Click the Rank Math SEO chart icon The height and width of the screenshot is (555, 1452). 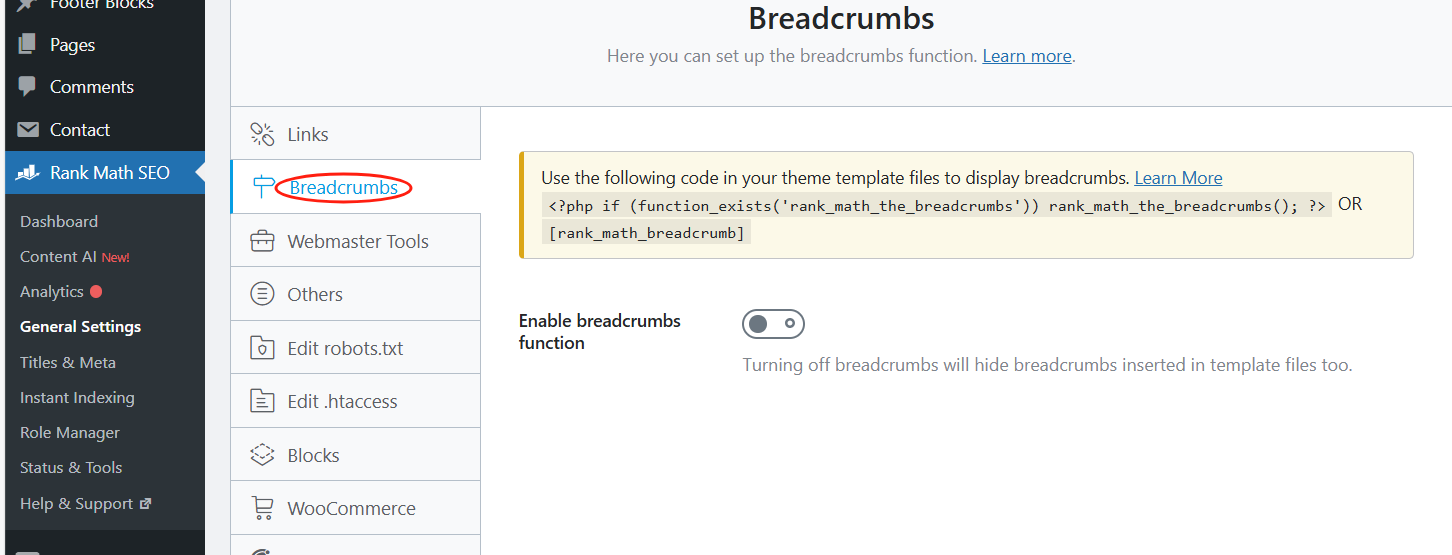28,173
